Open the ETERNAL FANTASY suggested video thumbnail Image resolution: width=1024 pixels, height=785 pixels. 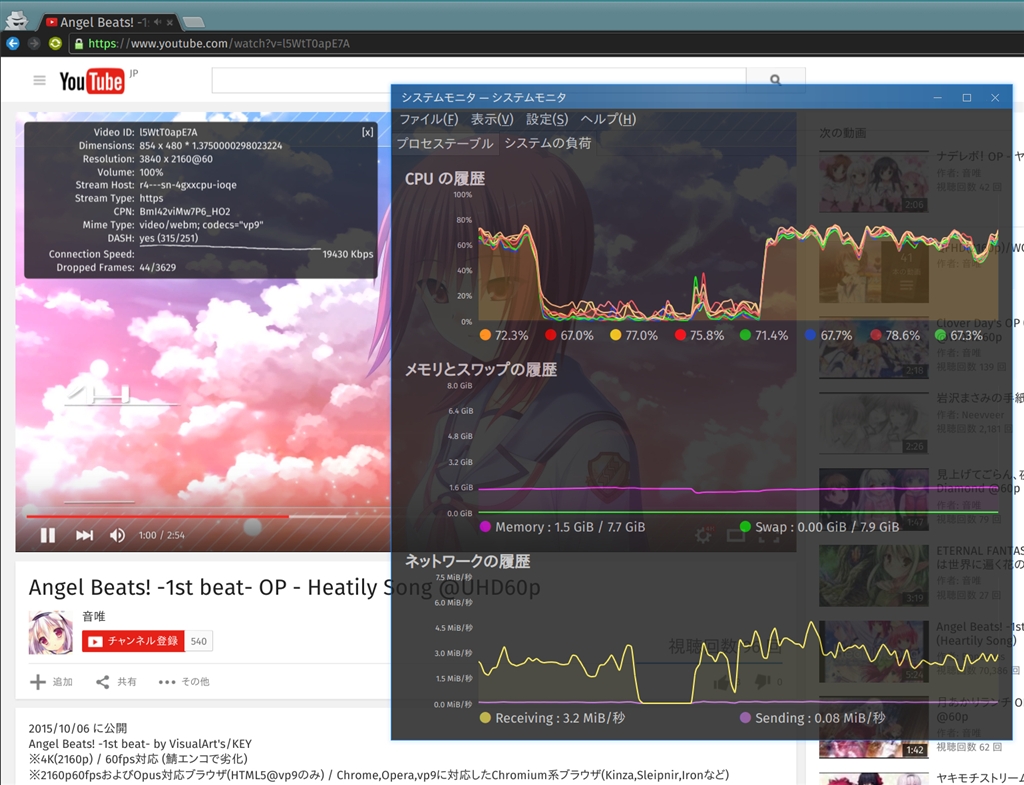(x=874, y=575)
